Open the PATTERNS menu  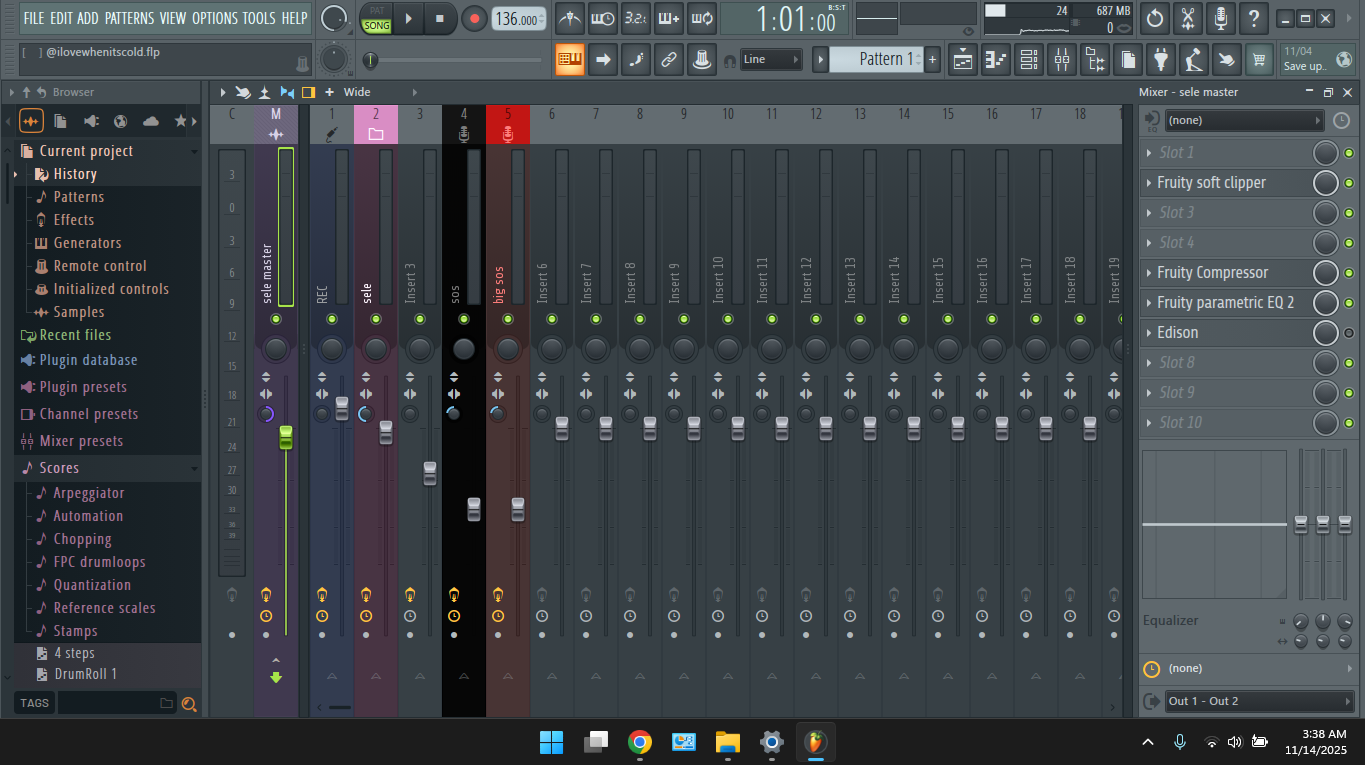[129, 18]
